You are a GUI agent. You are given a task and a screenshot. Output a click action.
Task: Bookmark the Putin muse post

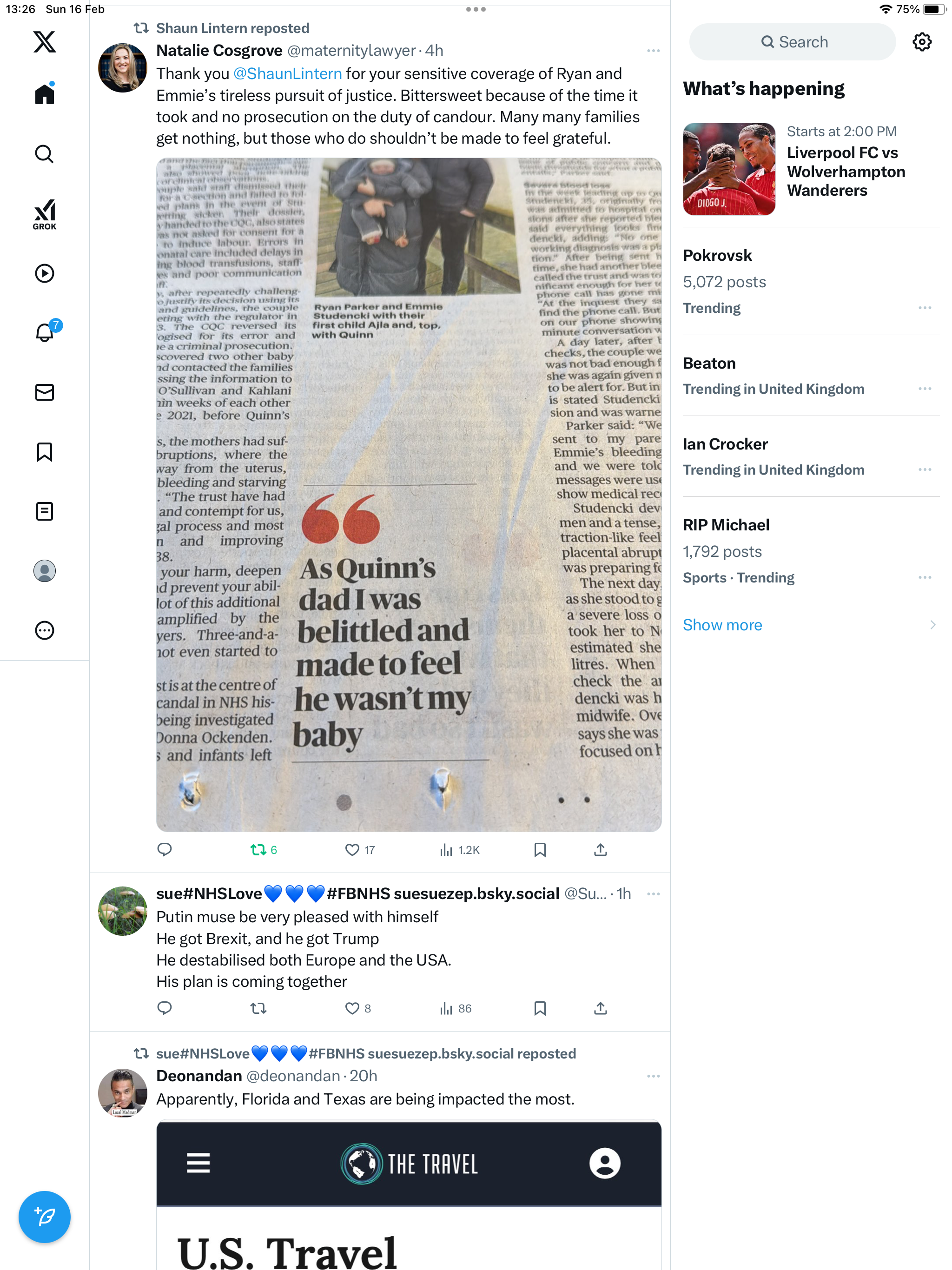(x=540, y=1008)
